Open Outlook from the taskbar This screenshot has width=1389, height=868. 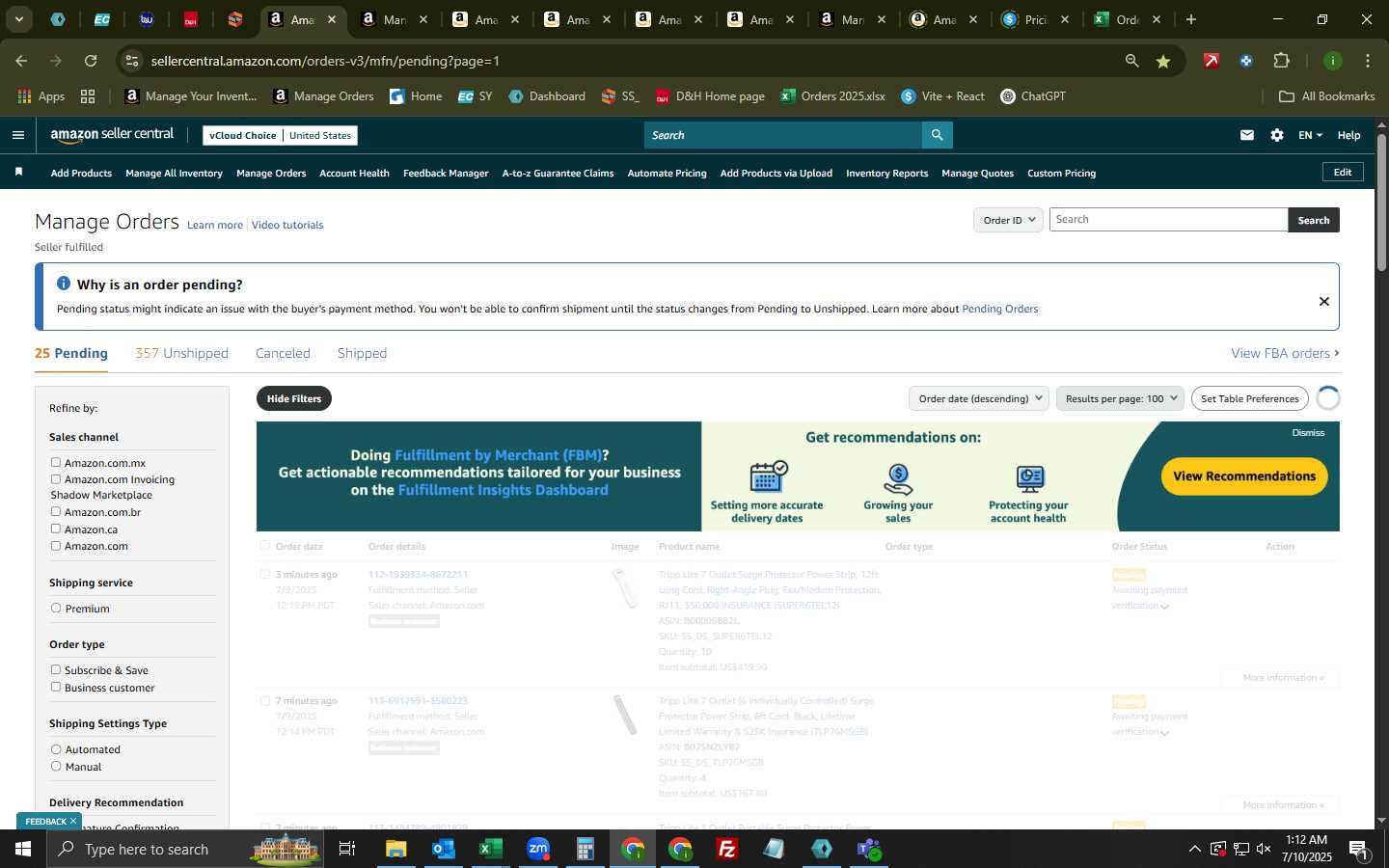[x=444, y=849]
